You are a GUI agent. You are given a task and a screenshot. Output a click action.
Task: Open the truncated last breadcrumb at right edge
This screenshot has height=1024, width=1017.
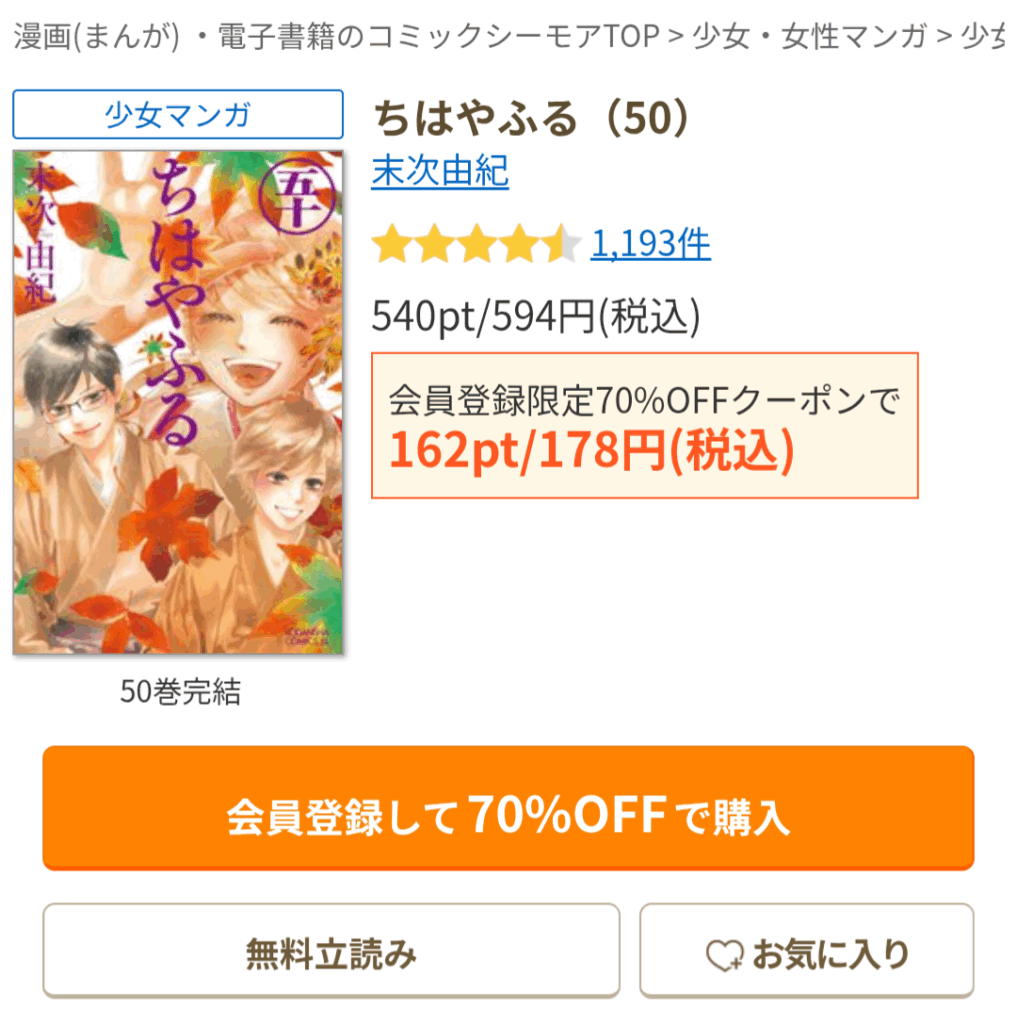click(983, 37)
